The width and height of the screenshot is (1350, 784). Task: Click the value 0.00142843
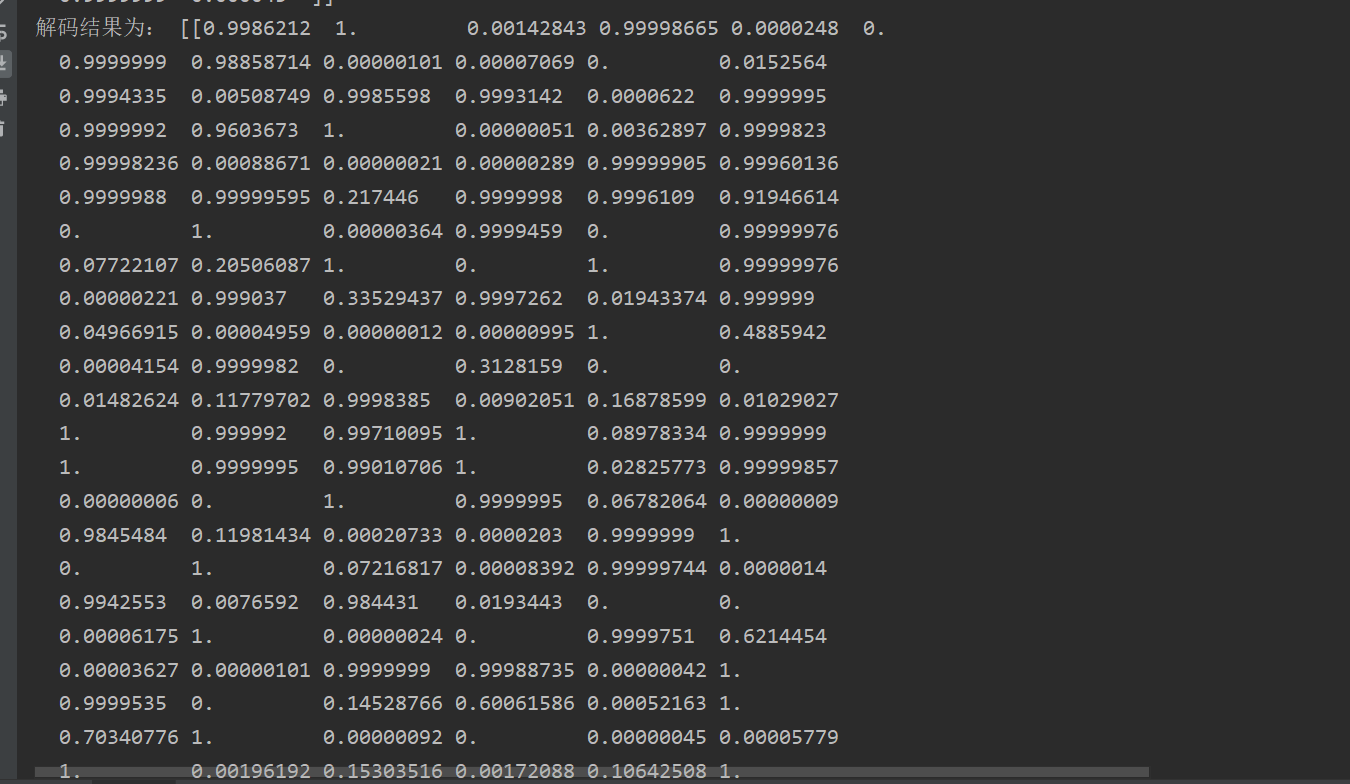point(527,29)
